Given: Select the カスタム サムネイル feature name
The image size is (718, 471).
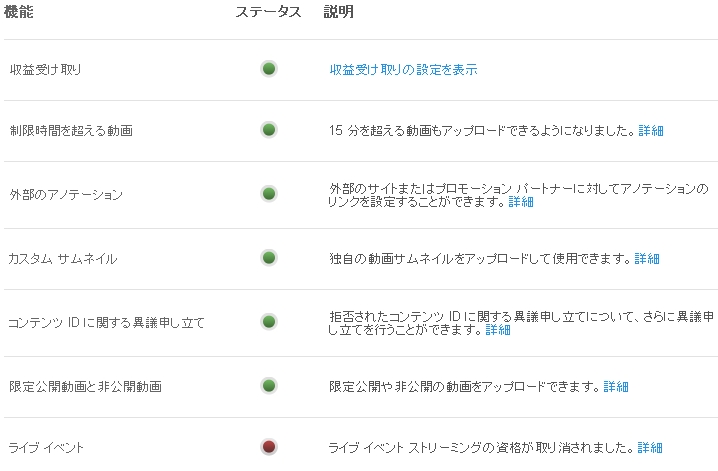Looking at the screenshot, I should click(62, 259).
